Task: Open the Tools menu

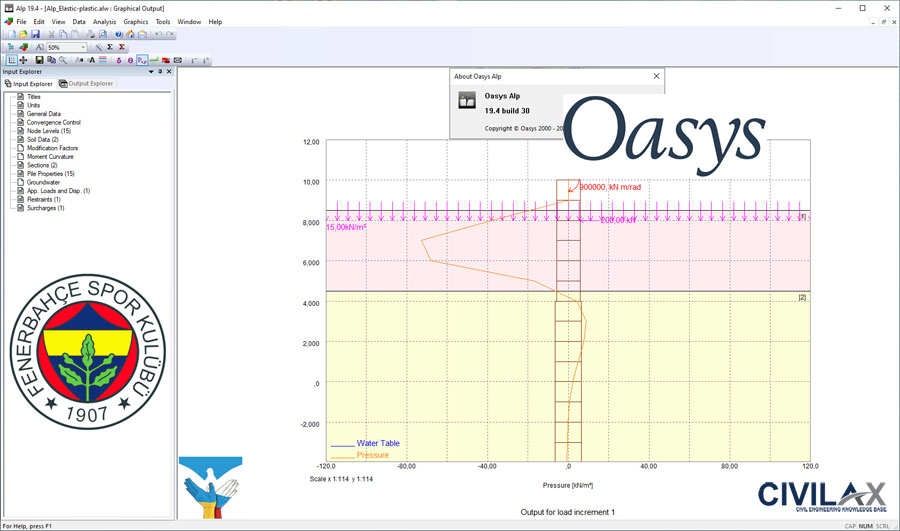Action: pos(163,22)
